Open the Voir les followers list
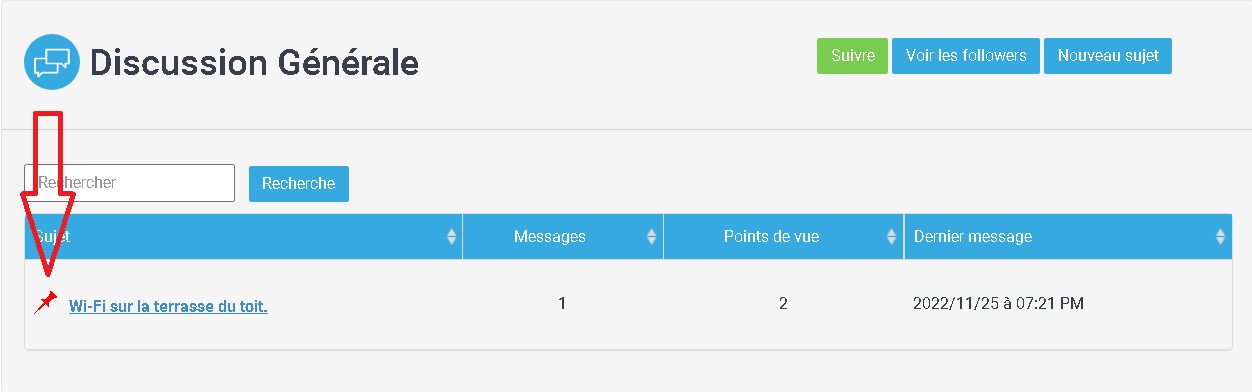Image resolution: width=1252 pixels, height=392 pixels. coord(966,56)
